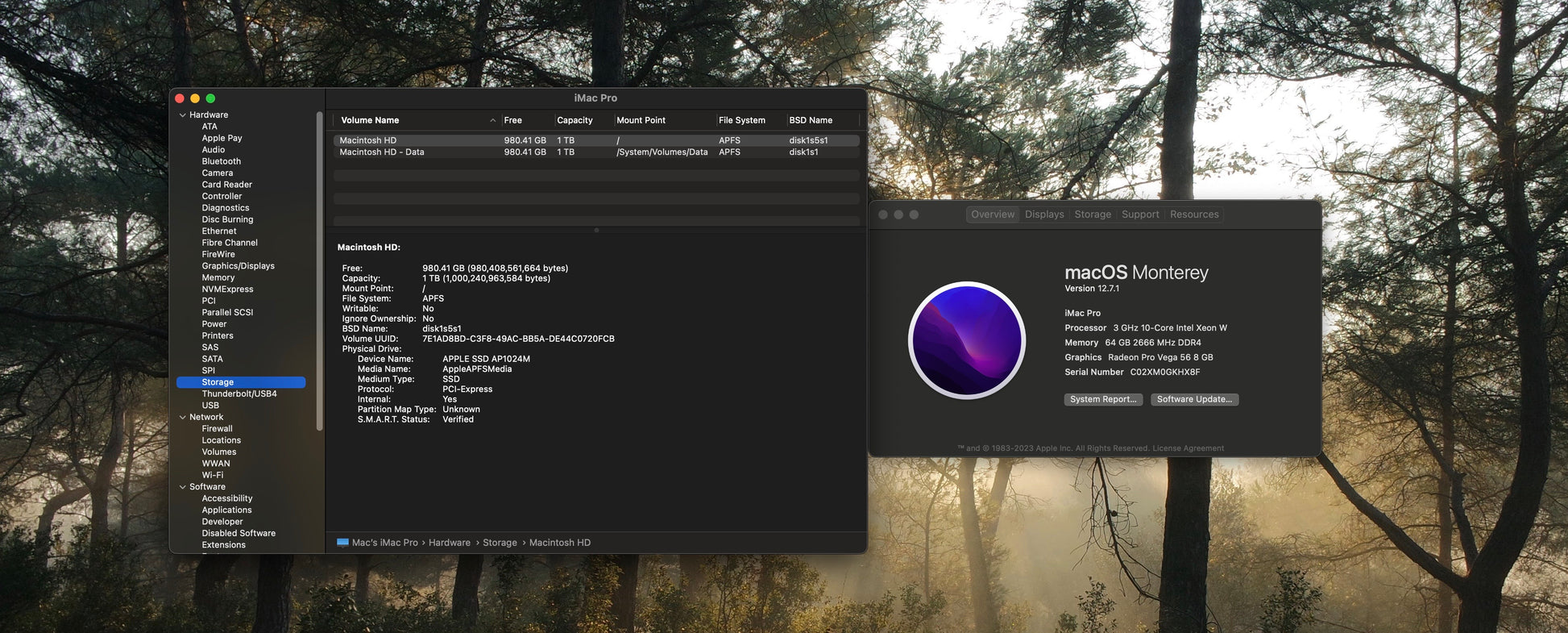This screenshot has height=633, width=1568.
Task: Click the System Report button
Action: pyautogui.click(x=1102, y=399)
